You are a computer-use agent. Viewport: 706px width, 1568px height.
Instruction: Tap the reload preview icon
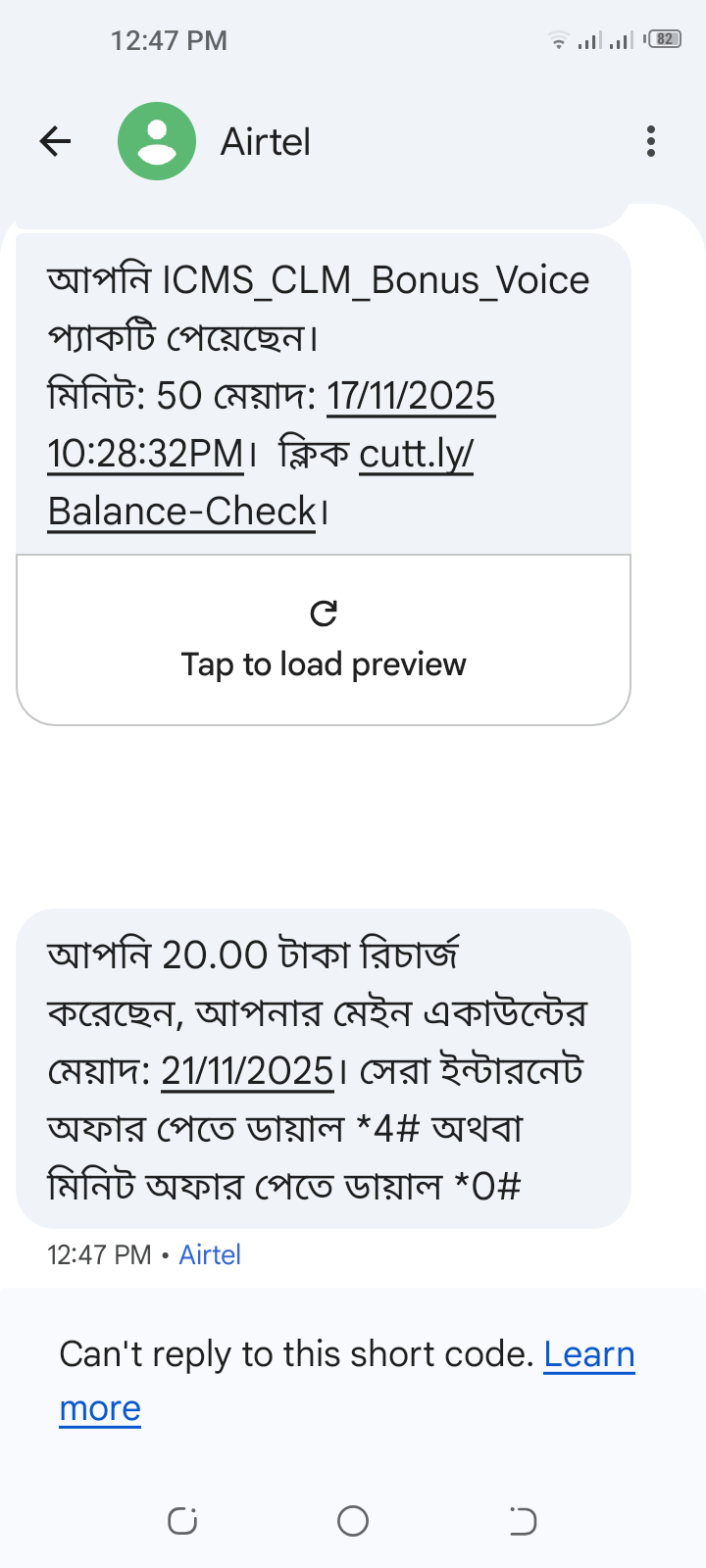324,613
